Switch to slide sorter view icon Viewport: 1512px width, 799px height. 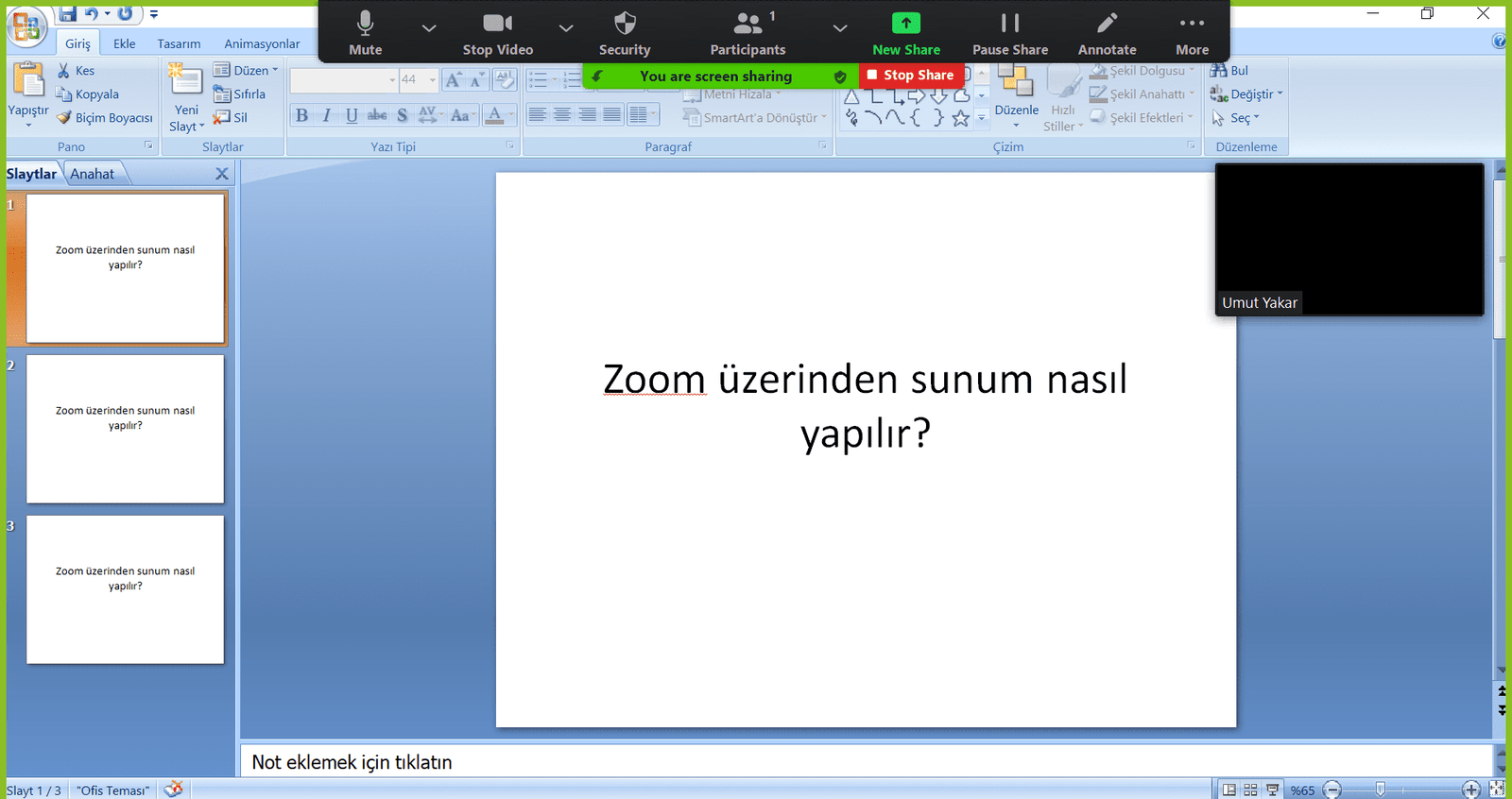[x=1250, y=790]
